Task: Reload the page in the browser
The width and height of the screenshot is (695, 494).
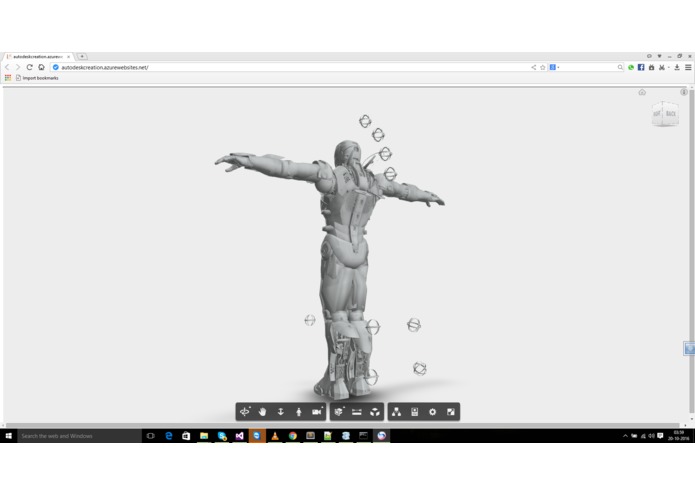Action: point(29,67)
